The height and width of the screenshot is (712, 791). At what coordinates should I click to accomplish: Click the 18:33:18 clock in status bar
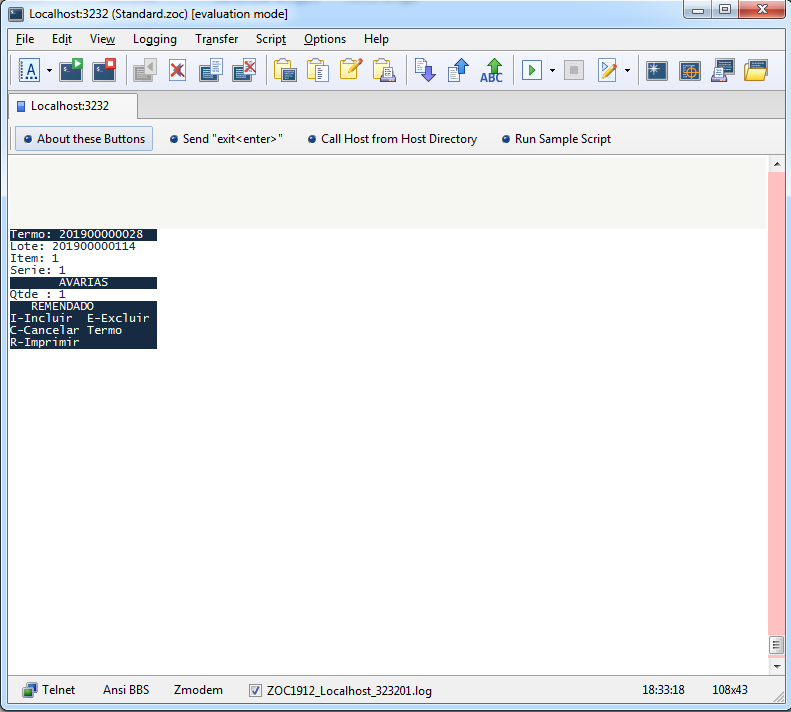(x=663, y=690)
